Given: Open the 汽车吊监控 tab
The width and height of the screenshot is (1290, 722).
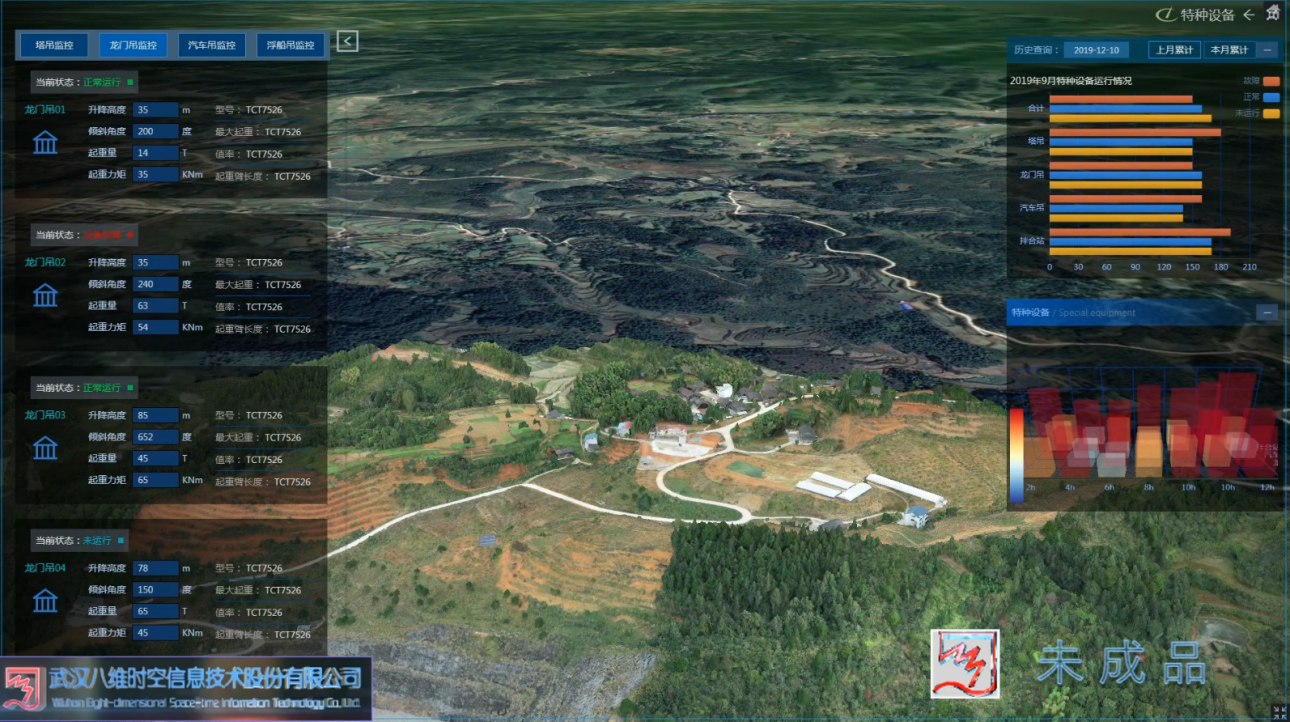Looking at the screenshot, I should [211, 45].
